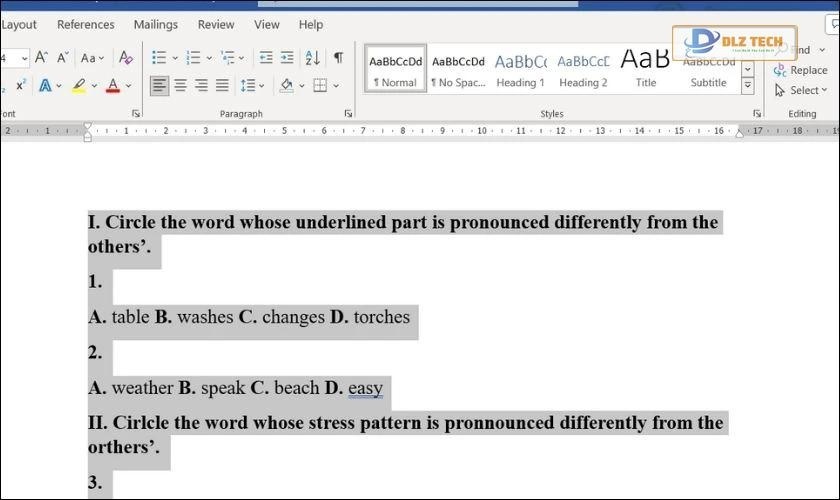This screenshot has height=500, width=840.
Task: Expand the line spacing dropdown
Action: (251, 86)
